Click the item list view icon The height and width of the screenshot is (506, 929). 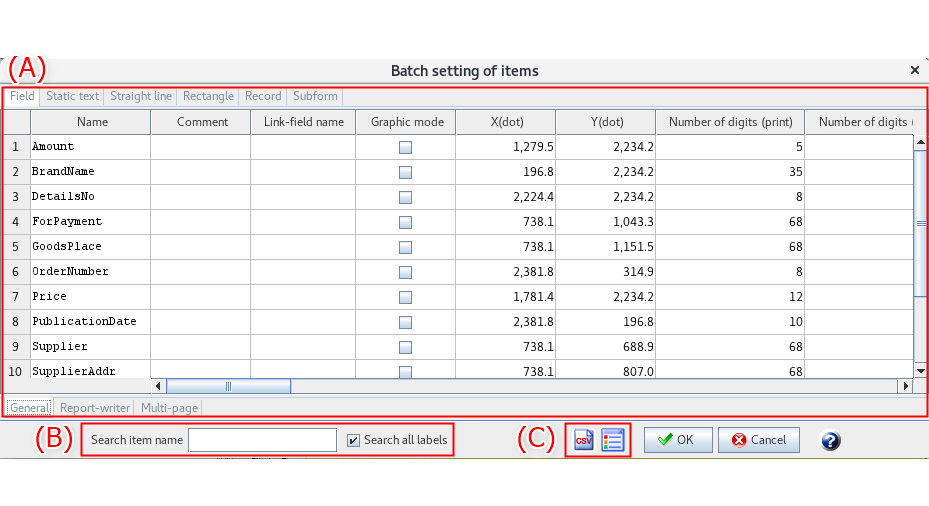pyautogui.click(x=612, y=440)
